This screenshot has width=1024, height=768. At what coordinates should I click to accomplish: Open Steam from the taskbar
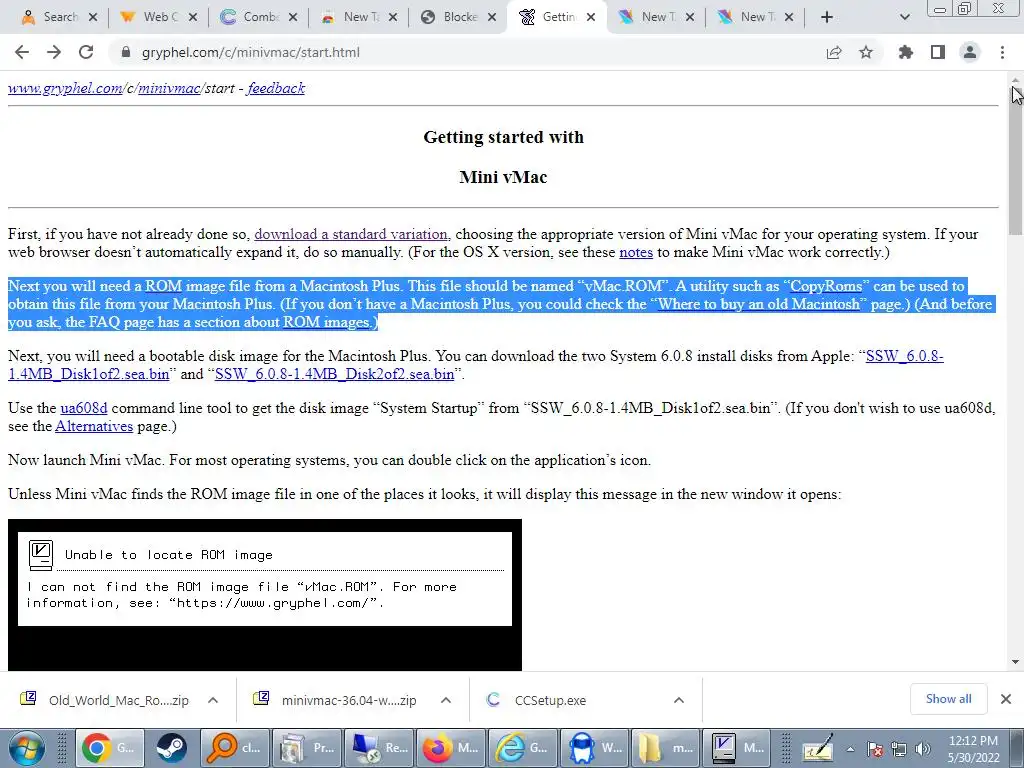point(171,748)
